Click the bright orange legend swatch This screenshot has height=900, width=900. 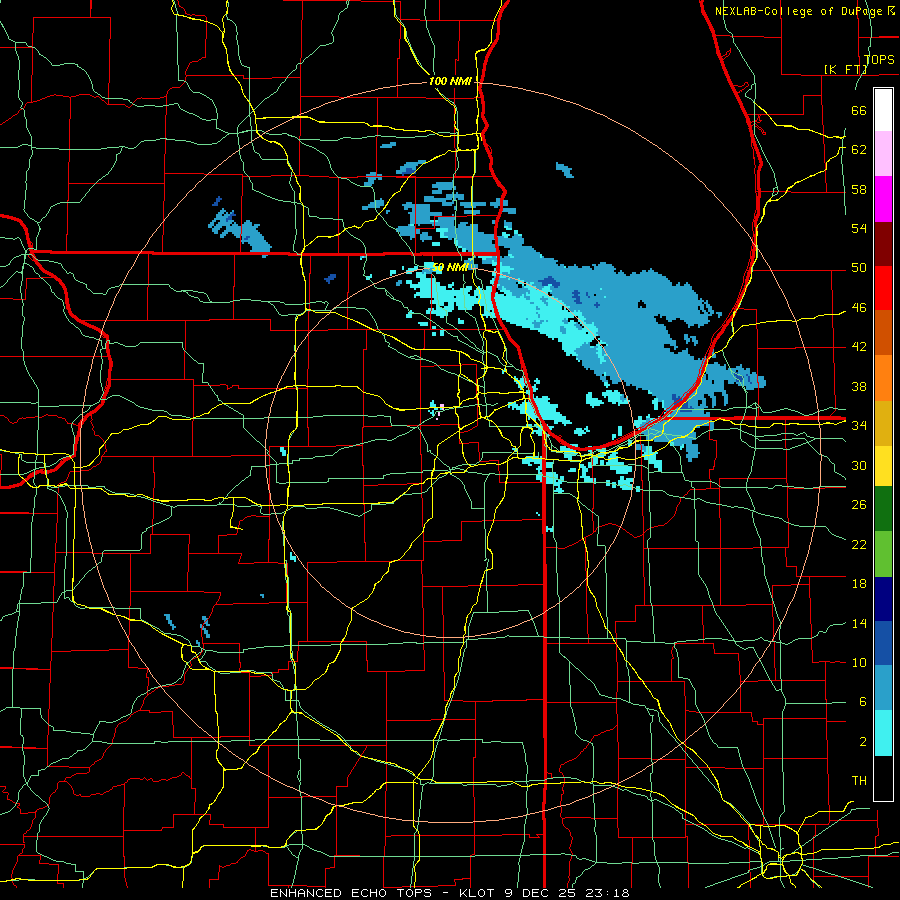point(883,378)
